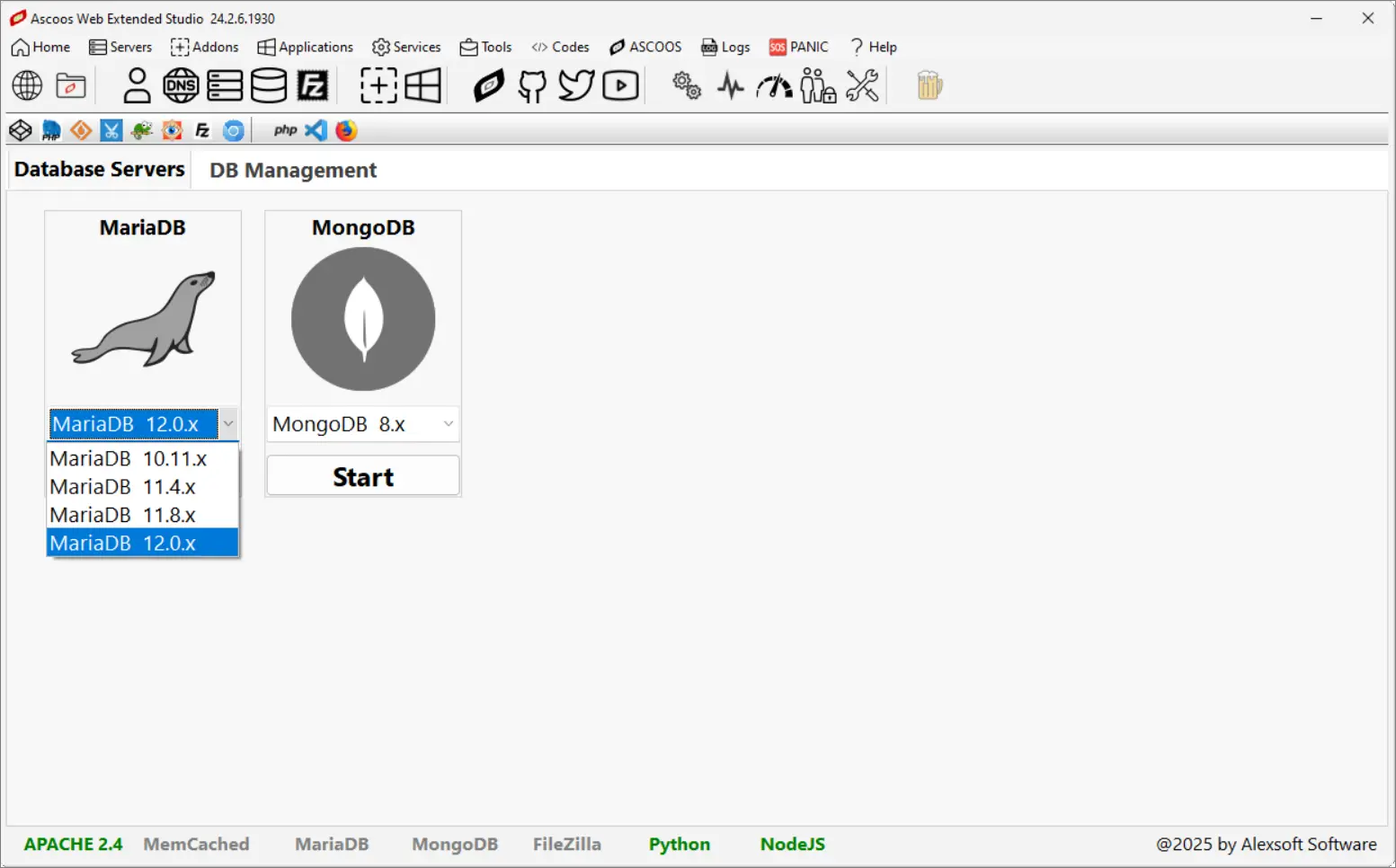1396x868 pixels.
Task: Launch the CodePen cube icon
Action: click(x=21, y=131)
